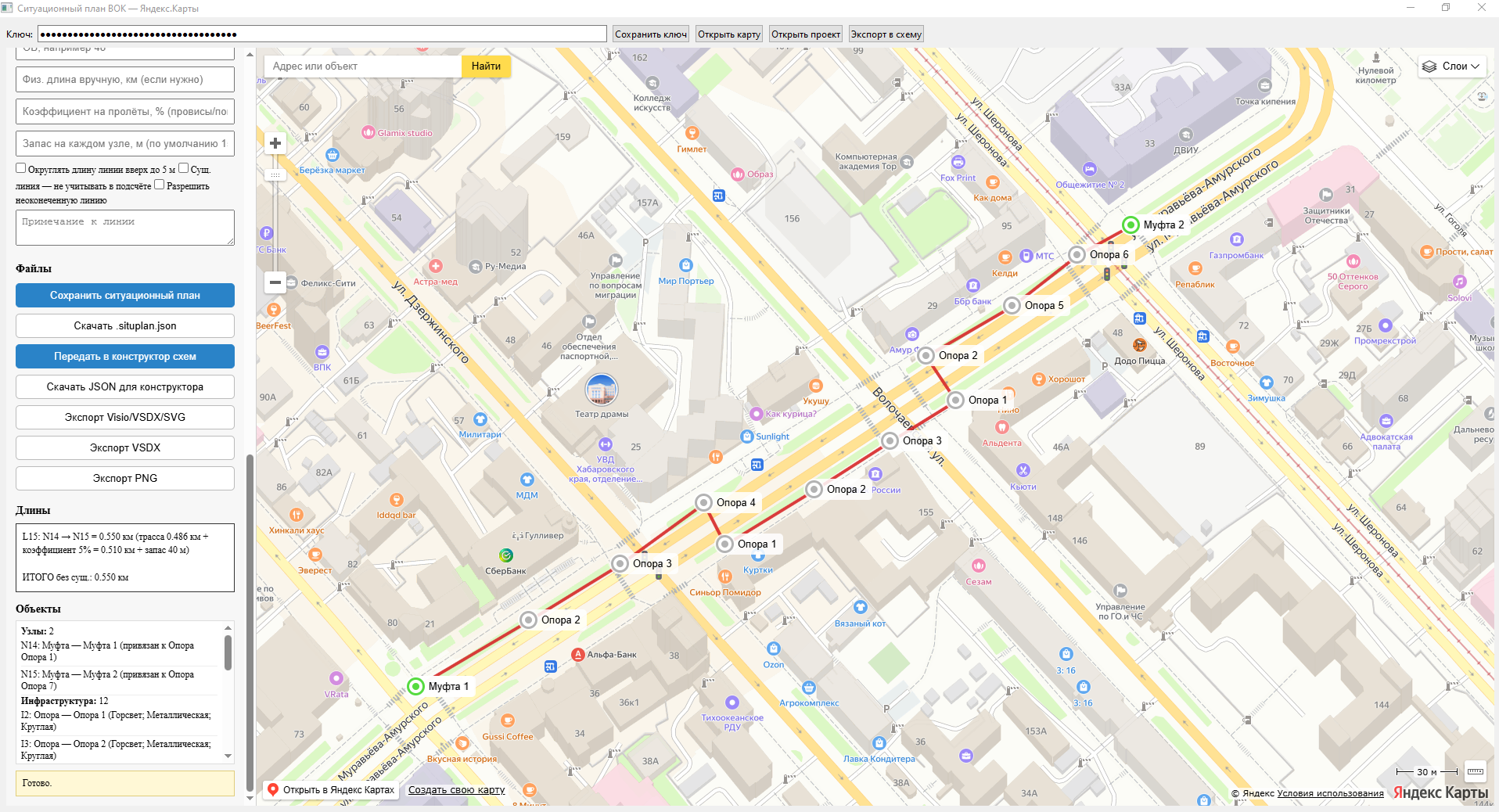This screenshot has width=1499, height=812.
Task: Open the Слои layers dropdown
Action: tap(1452, 66)
